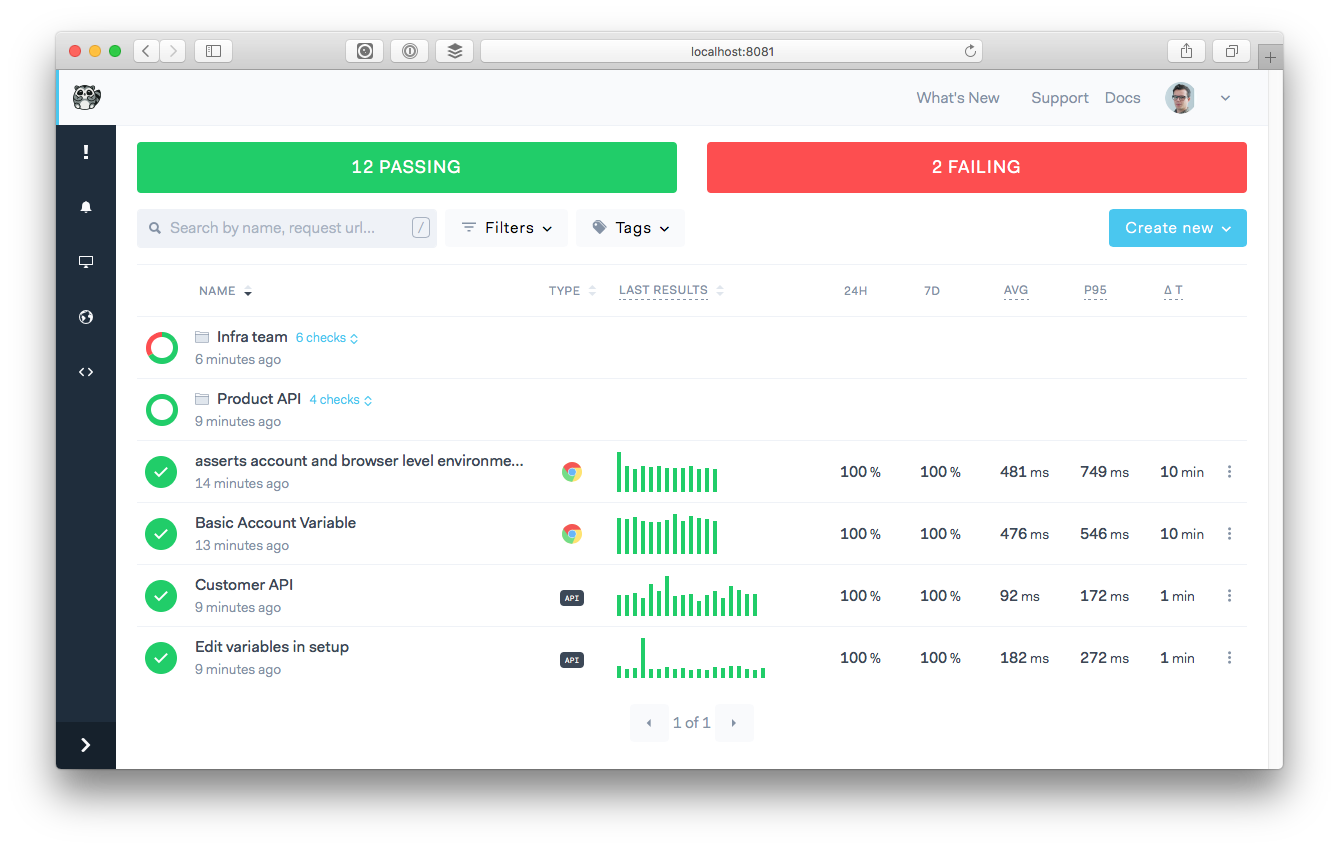Expand the sidebar using the bottom chevron
This screenshot has height=849, width=1339.
86,745
